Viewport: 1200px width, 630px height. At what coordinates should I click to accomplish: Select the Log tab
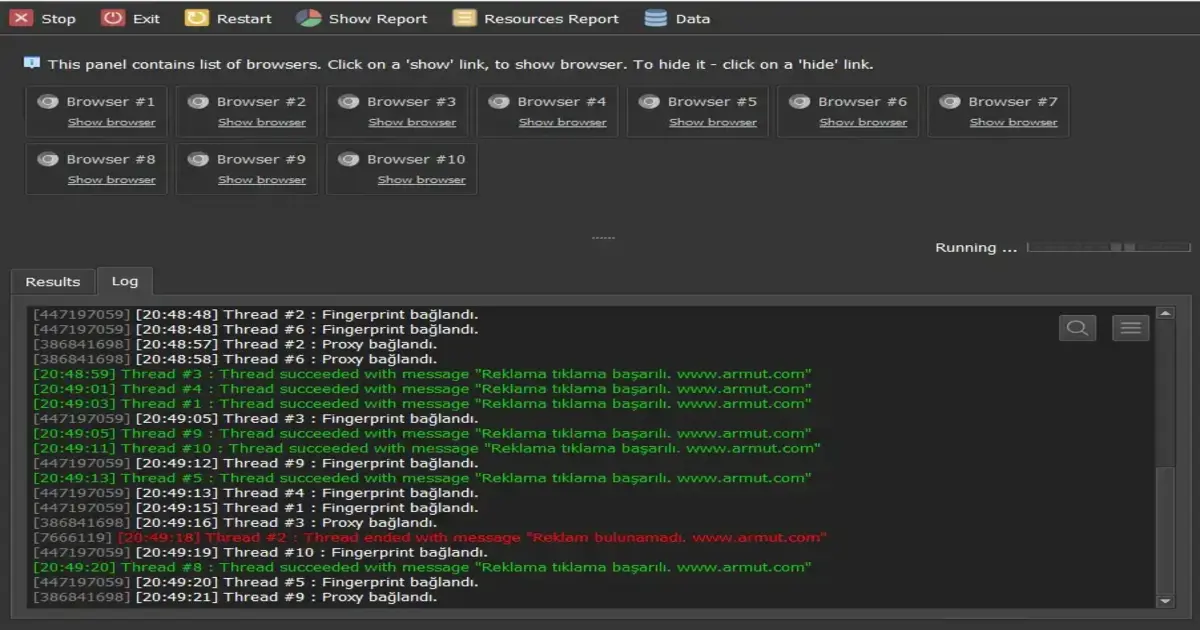[x=125, y=282]
